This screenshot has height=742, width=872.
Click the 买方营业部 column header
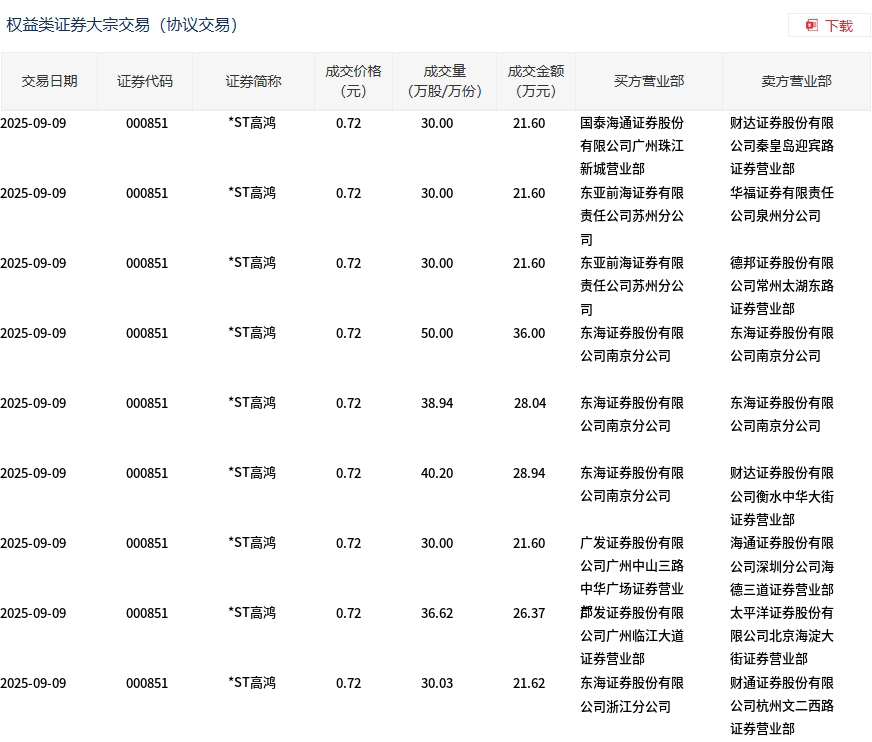tap(648, 81)
